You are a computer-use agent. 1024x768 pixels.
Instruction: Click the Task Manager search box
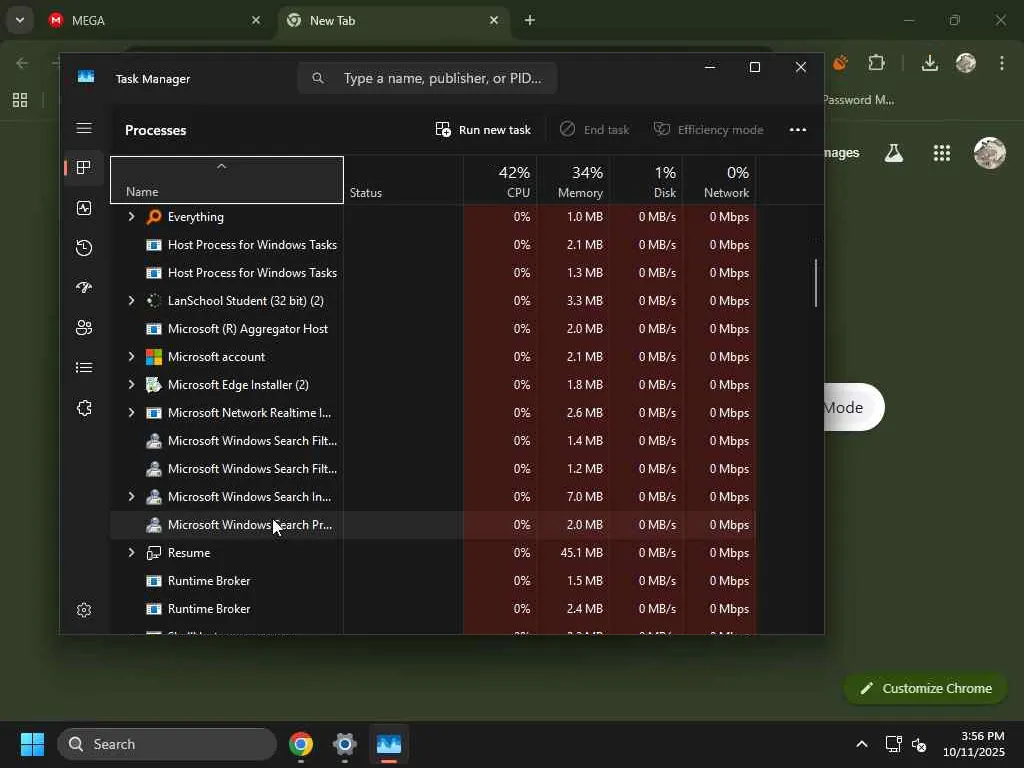tap(427, 78)
